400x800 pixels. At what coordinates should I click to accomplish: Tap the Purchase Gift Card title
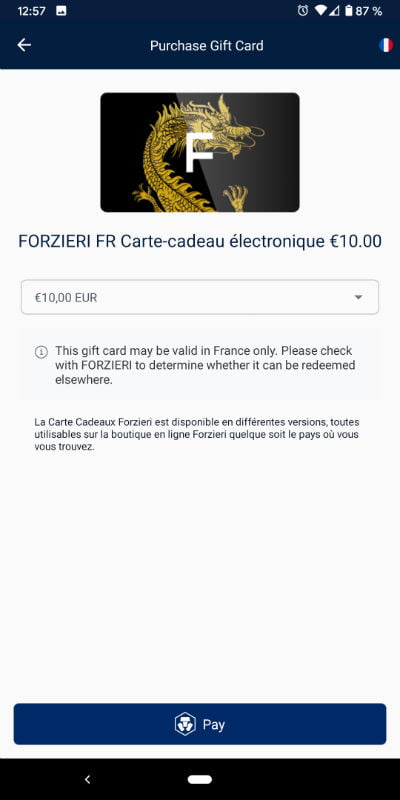[x=207, y=45]
